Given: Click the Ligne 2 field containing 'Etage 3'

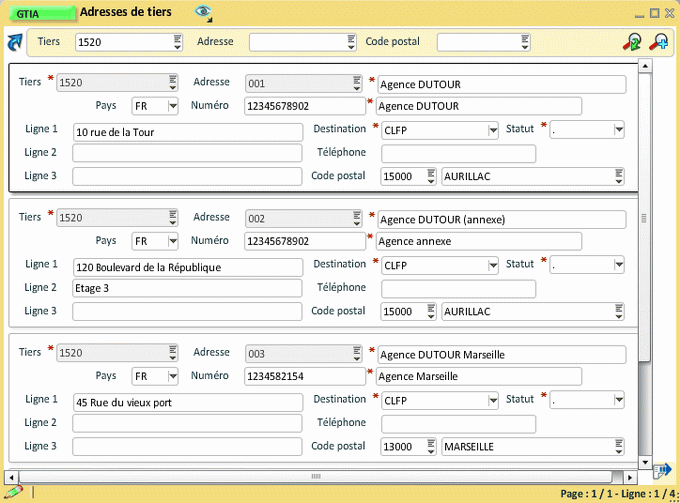Looking at the screenshot, I should click(187, 288).
